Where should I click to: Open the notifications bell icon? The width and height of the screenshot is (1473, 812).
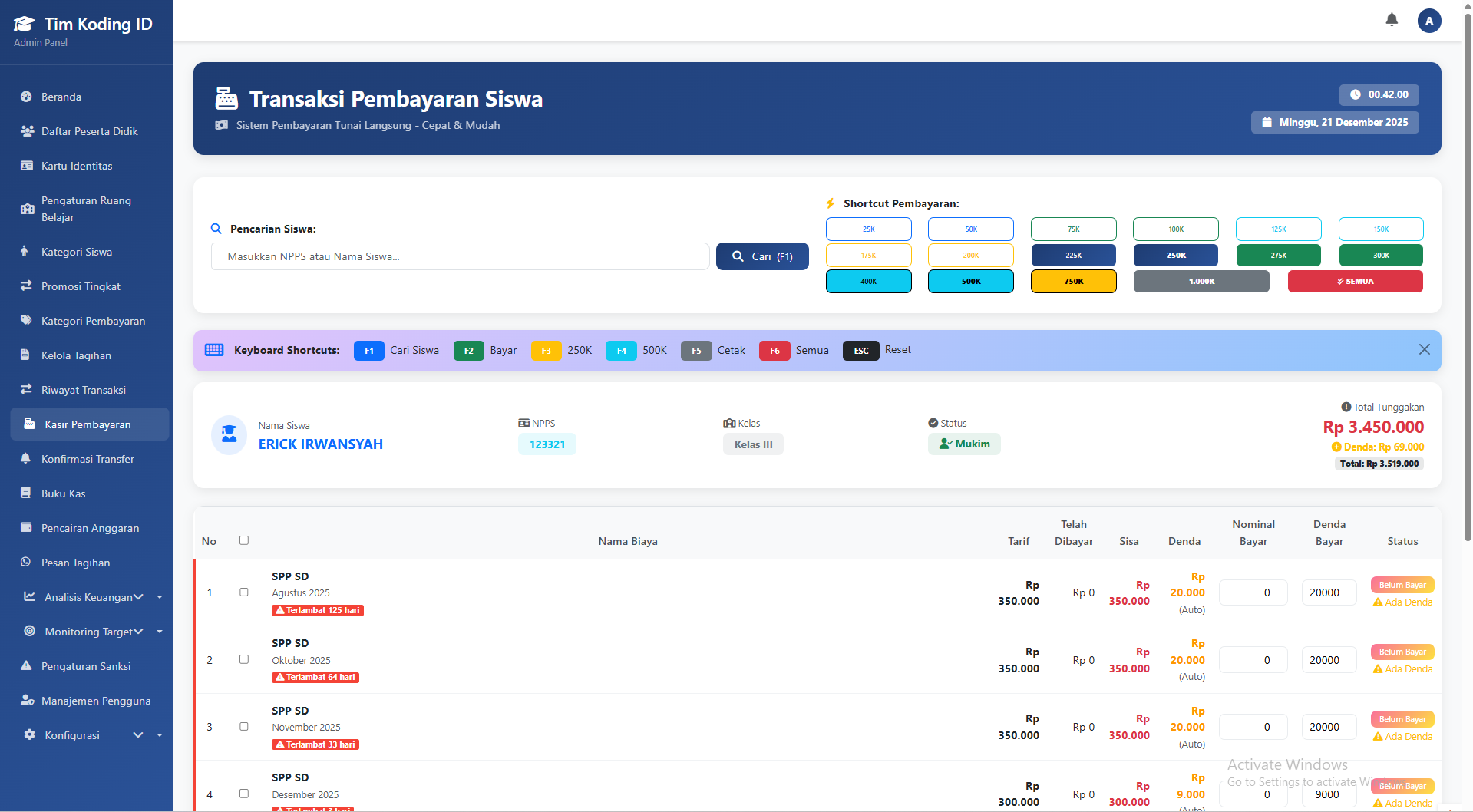point(1391,20)
